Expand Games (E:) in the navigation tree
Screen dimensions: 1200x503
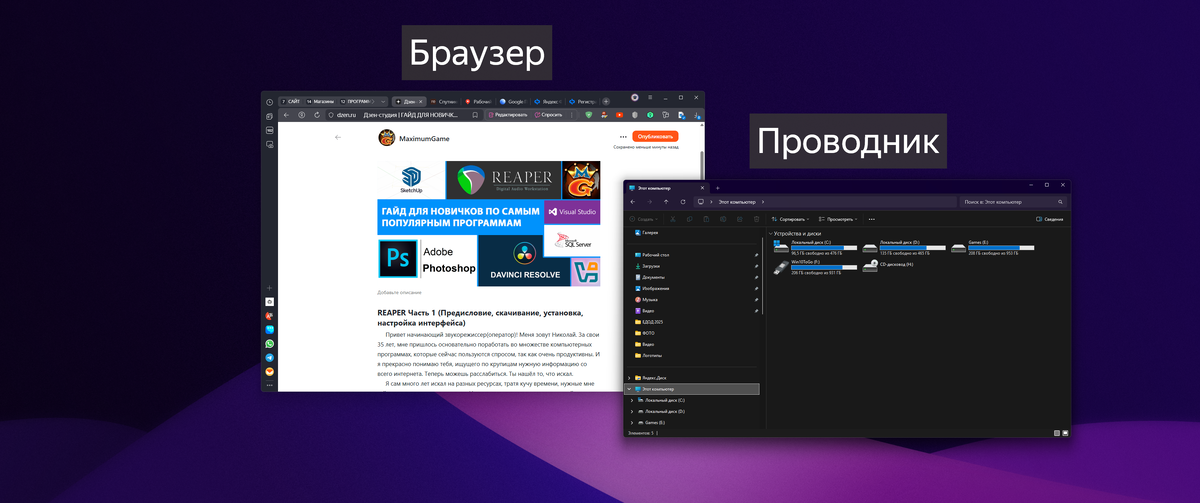(631, 423)
